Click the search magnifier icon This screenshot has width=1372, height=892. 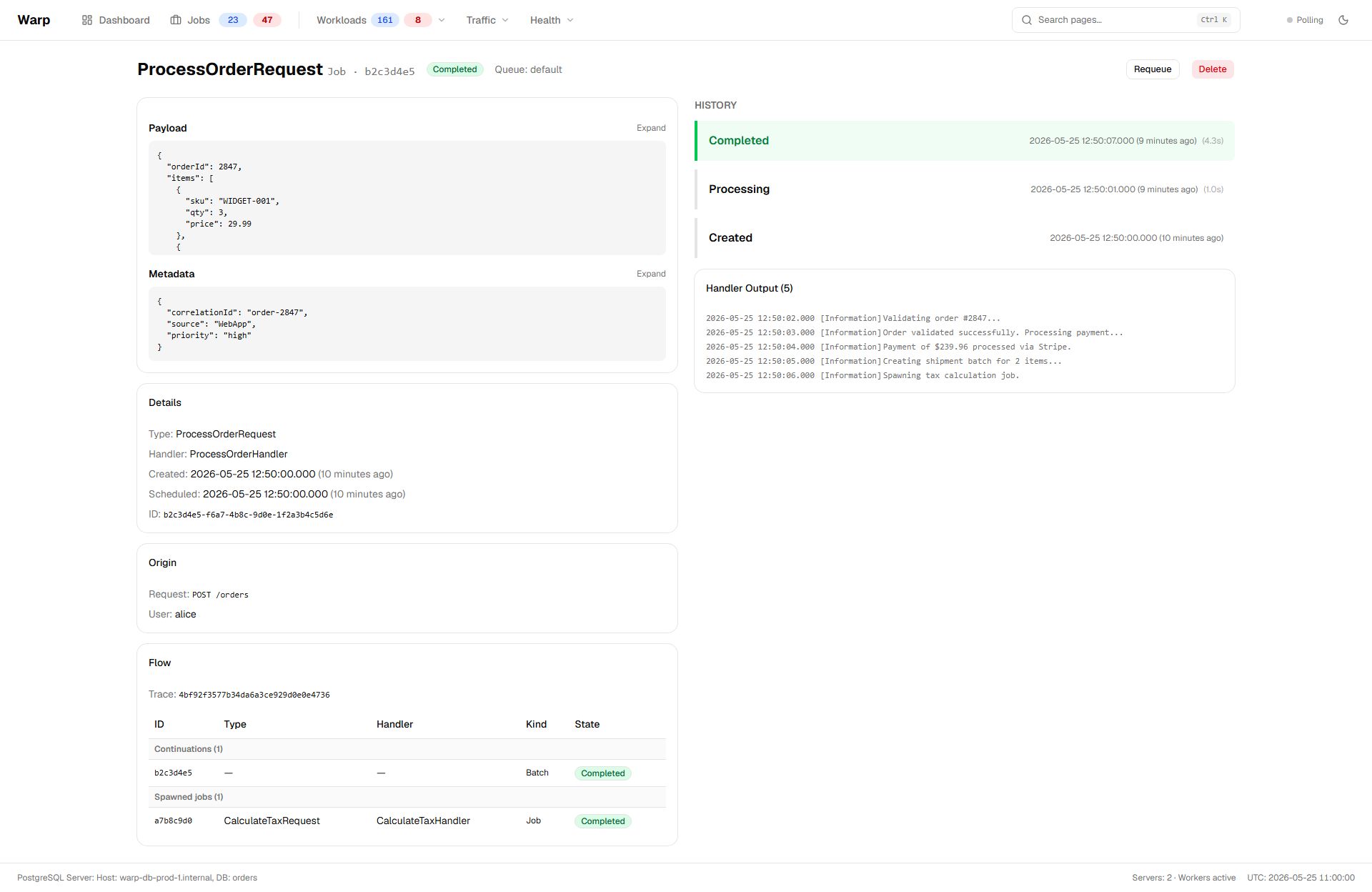pos(1027,20)
